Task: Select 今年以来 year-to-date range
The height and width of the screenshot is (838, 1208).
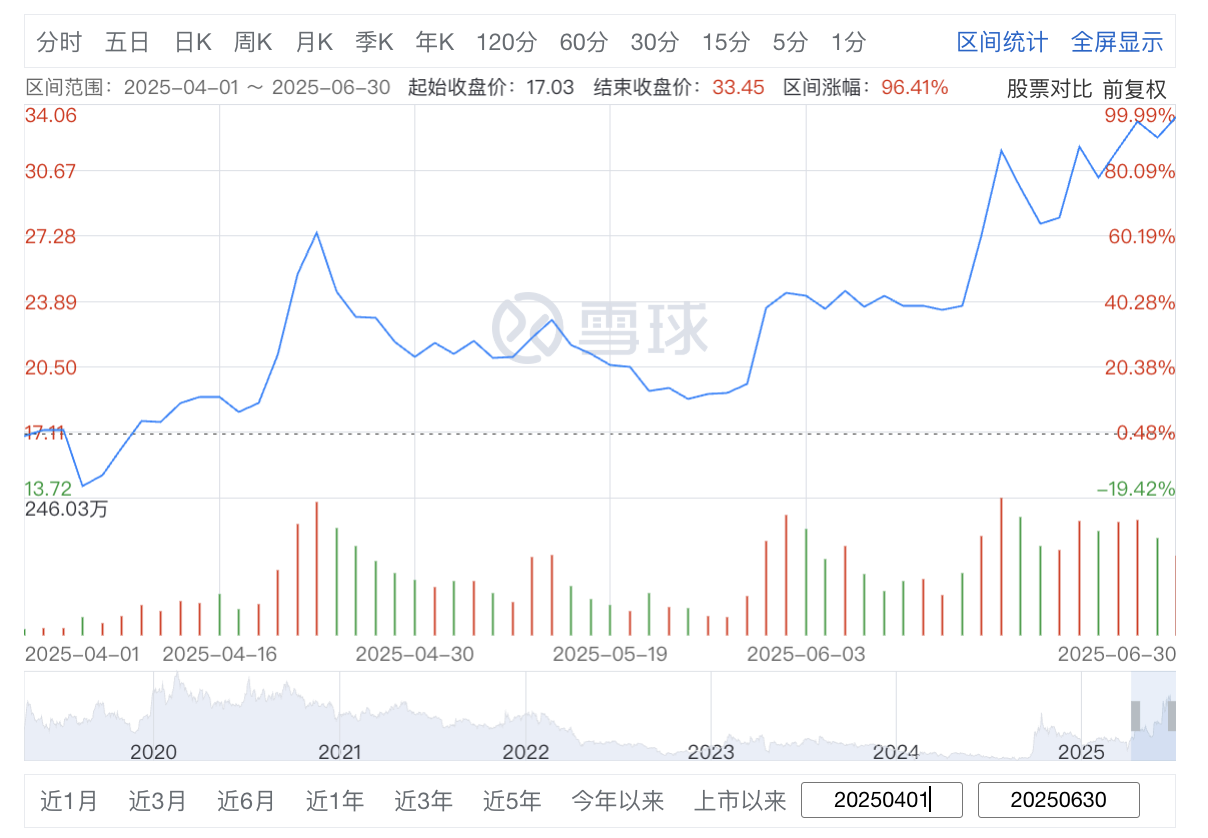Action: 618,801
